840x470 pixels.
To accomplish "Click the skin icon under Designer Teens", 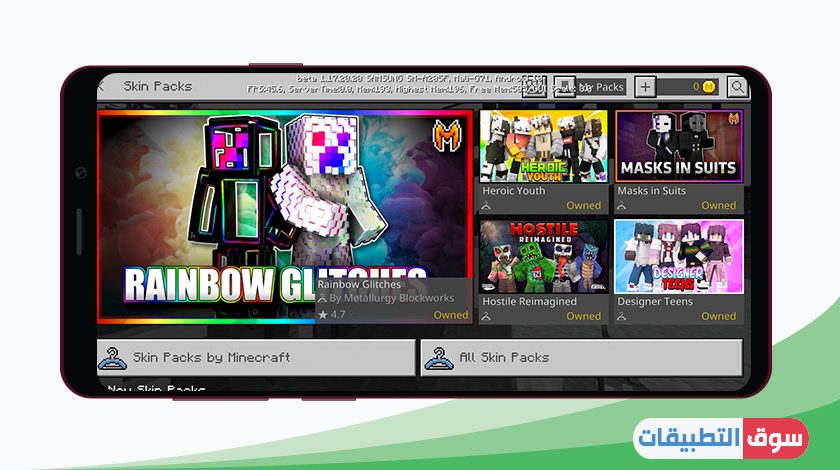I will click(621, 317).
